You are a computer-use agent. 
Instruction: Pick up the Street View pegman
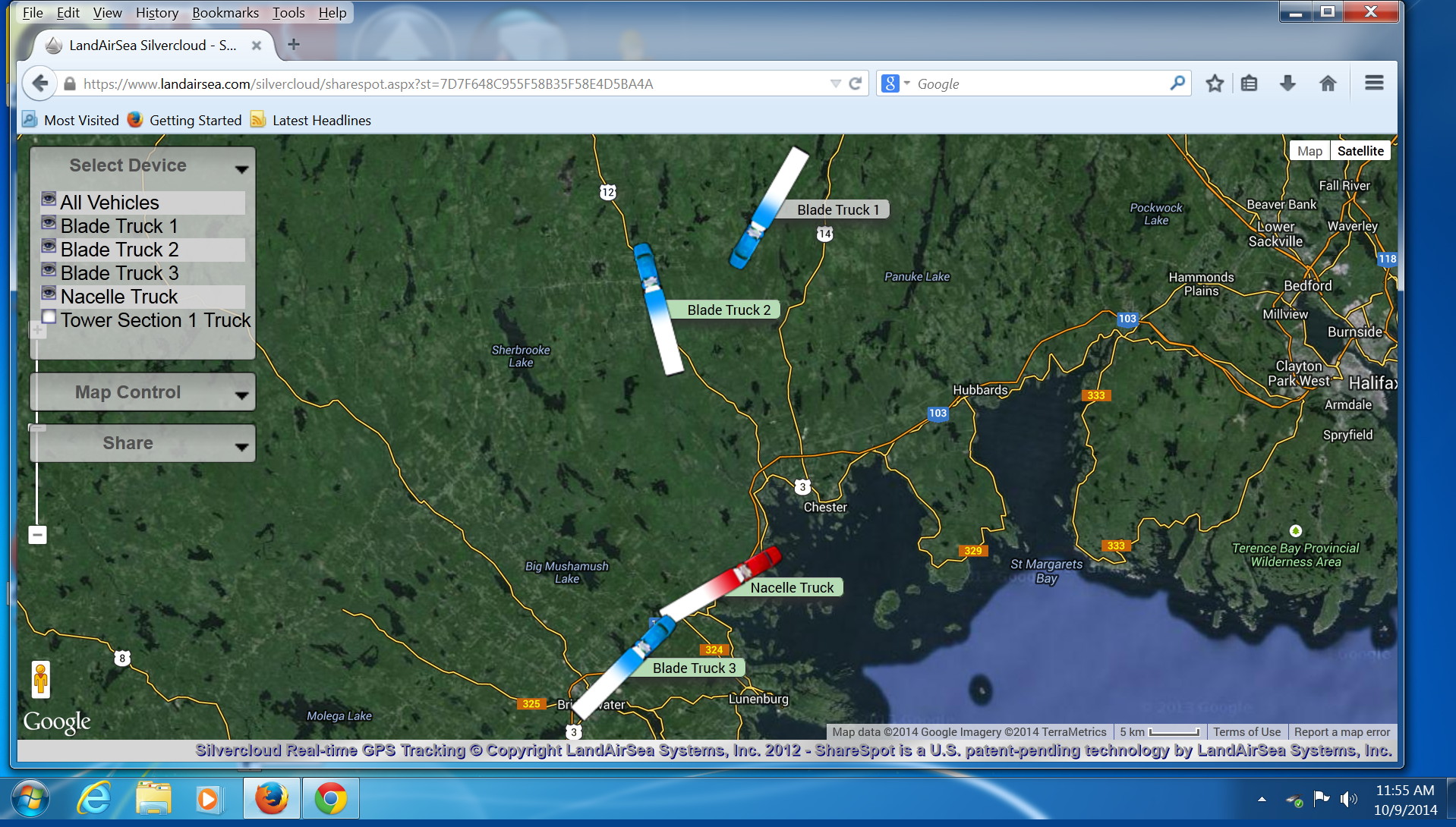tap(41, 679)
